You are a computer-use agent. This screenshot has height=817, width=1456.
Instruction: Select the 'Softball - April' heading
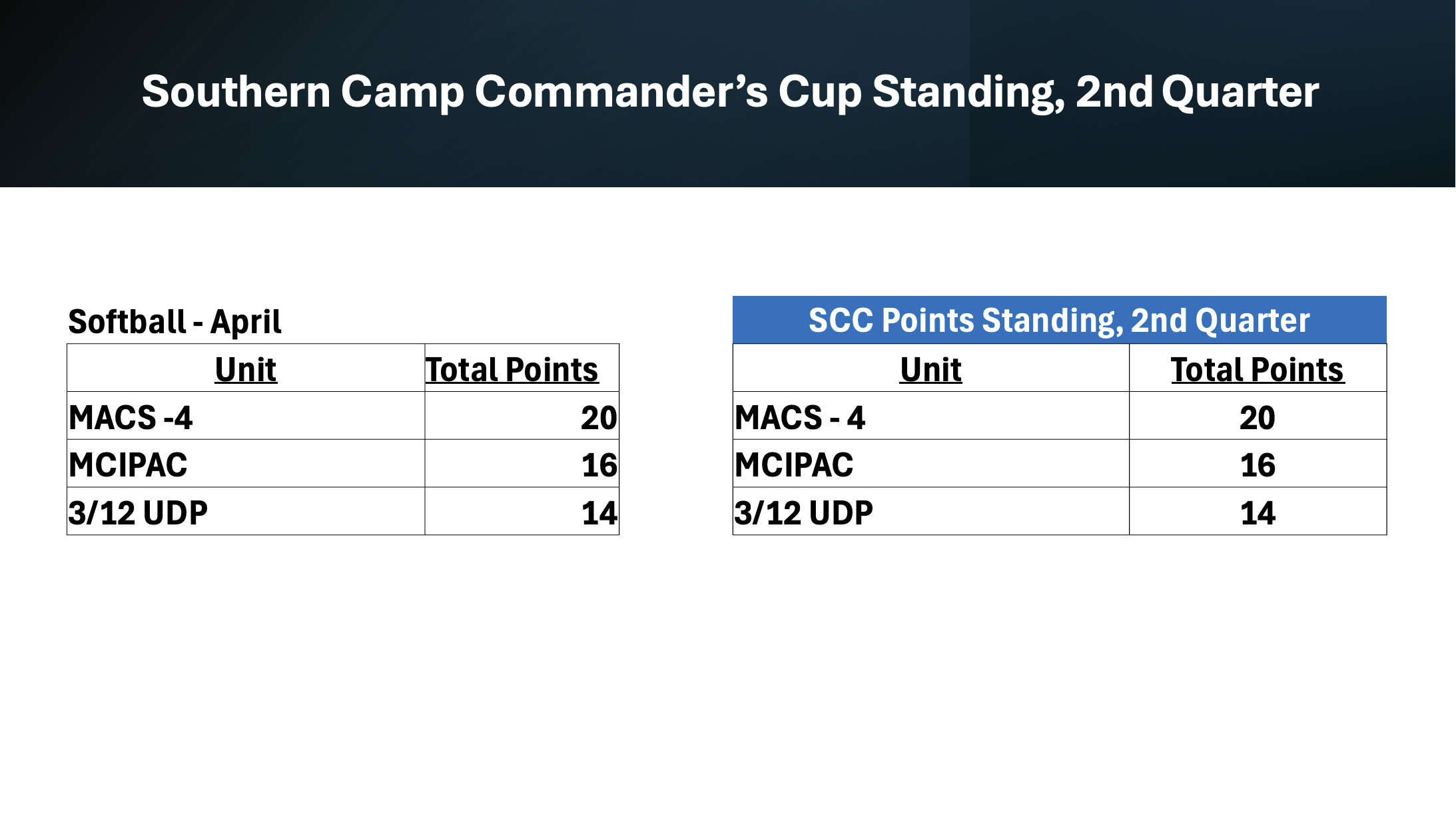[175, 322]
